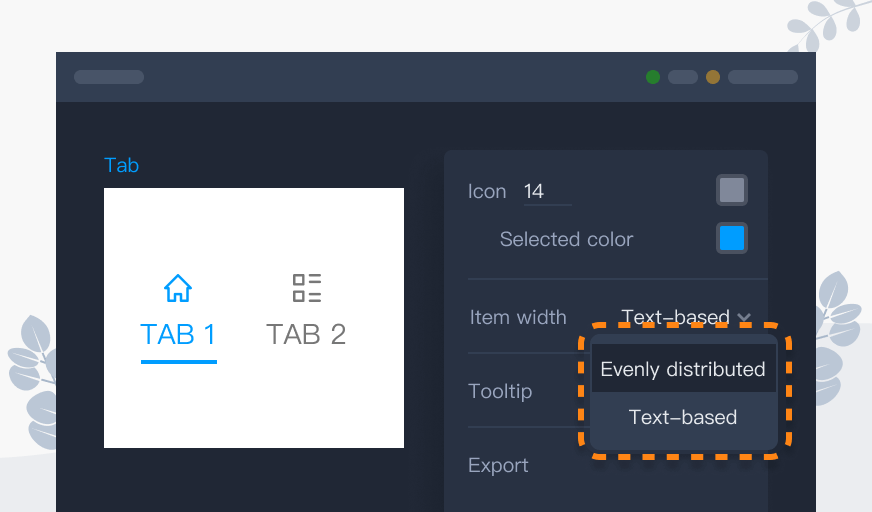Image resolution: width=872 pixels, height=512 pixels.
Task: Switch to the TAB 2 label
Action: pyautogui.click(x=306, y=334)
